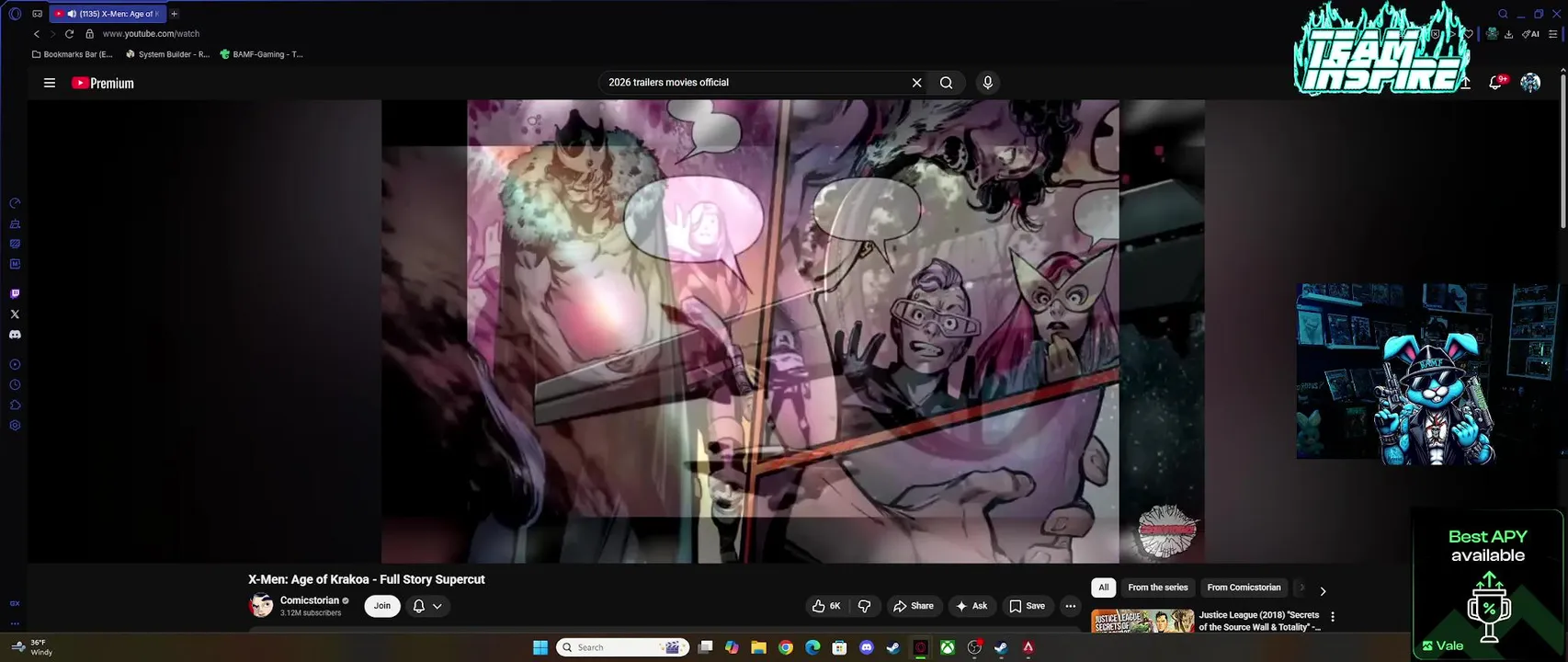
Task: Open the GX Corner gamepad icon
Action: 37,14
